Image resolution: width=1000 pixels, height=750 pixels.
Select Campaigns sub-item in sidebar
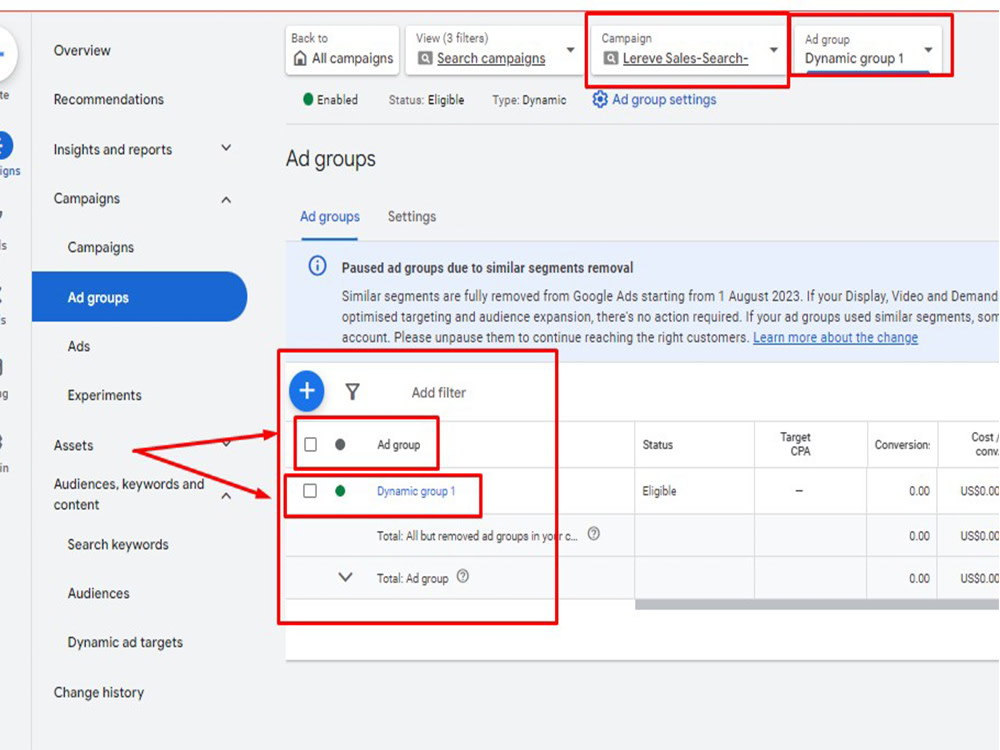[x=101, y=247]
